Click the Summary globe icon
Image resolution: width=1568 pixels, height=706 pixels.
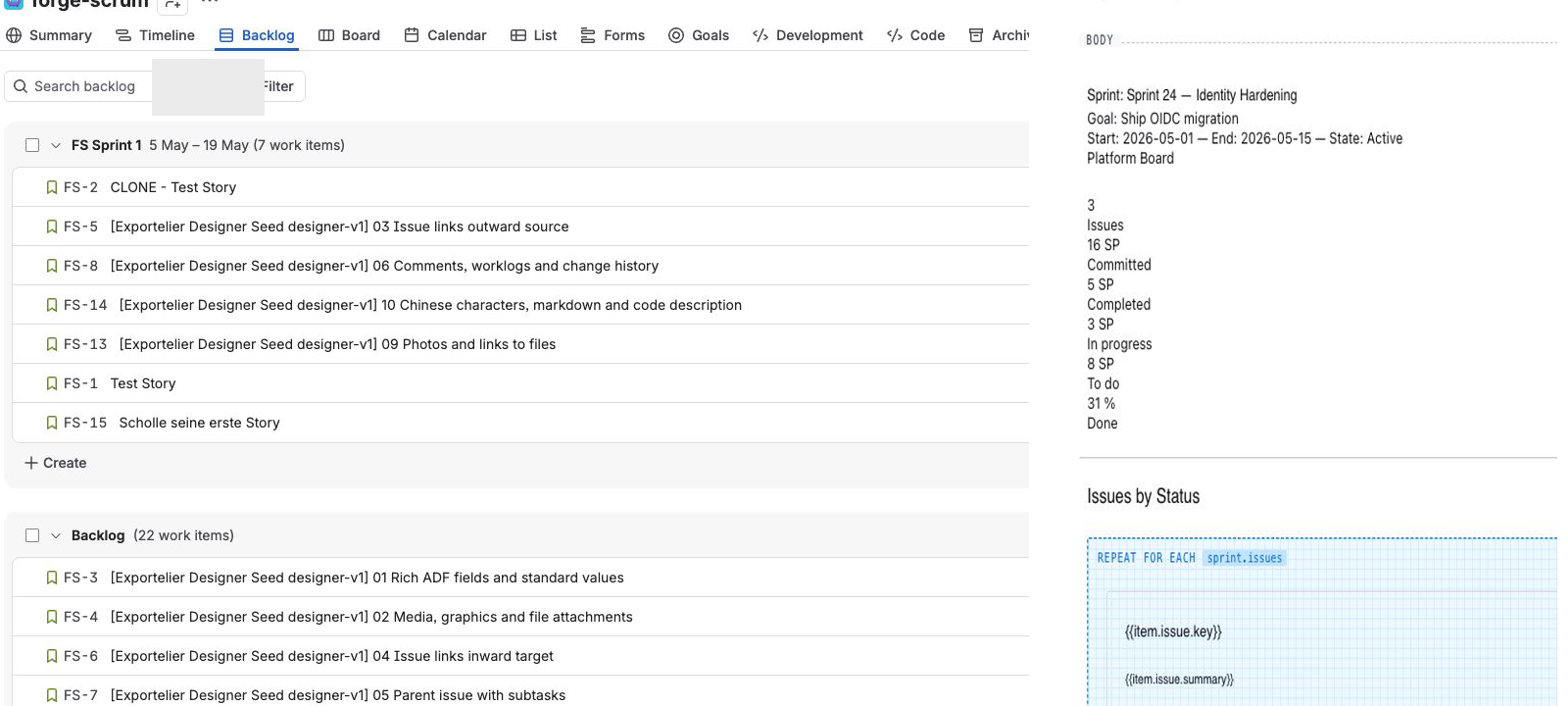[14, 35]
